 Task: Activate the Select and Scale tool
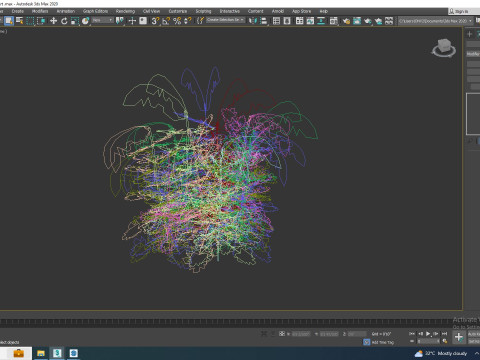[75, 21]
